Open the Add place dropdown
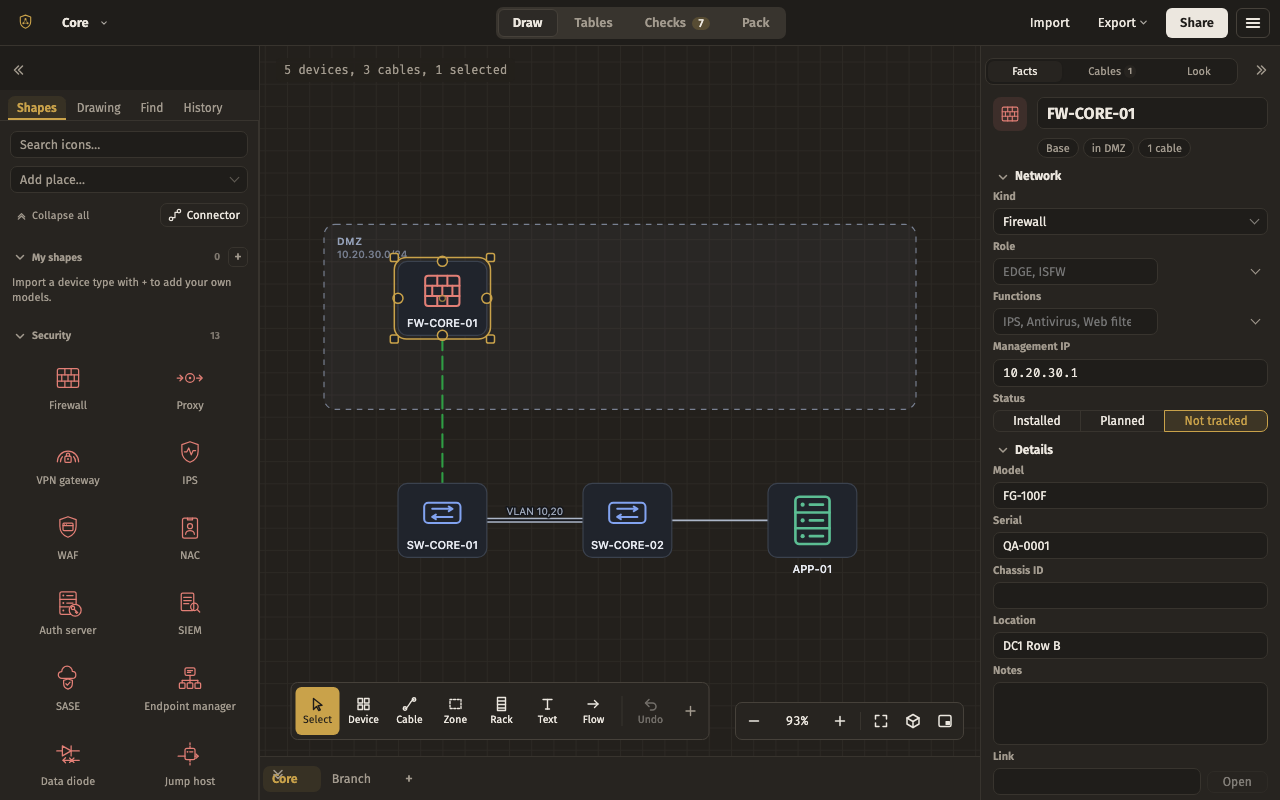The width and height of the screenshot is (1280, 800). (x=129, y=180)
